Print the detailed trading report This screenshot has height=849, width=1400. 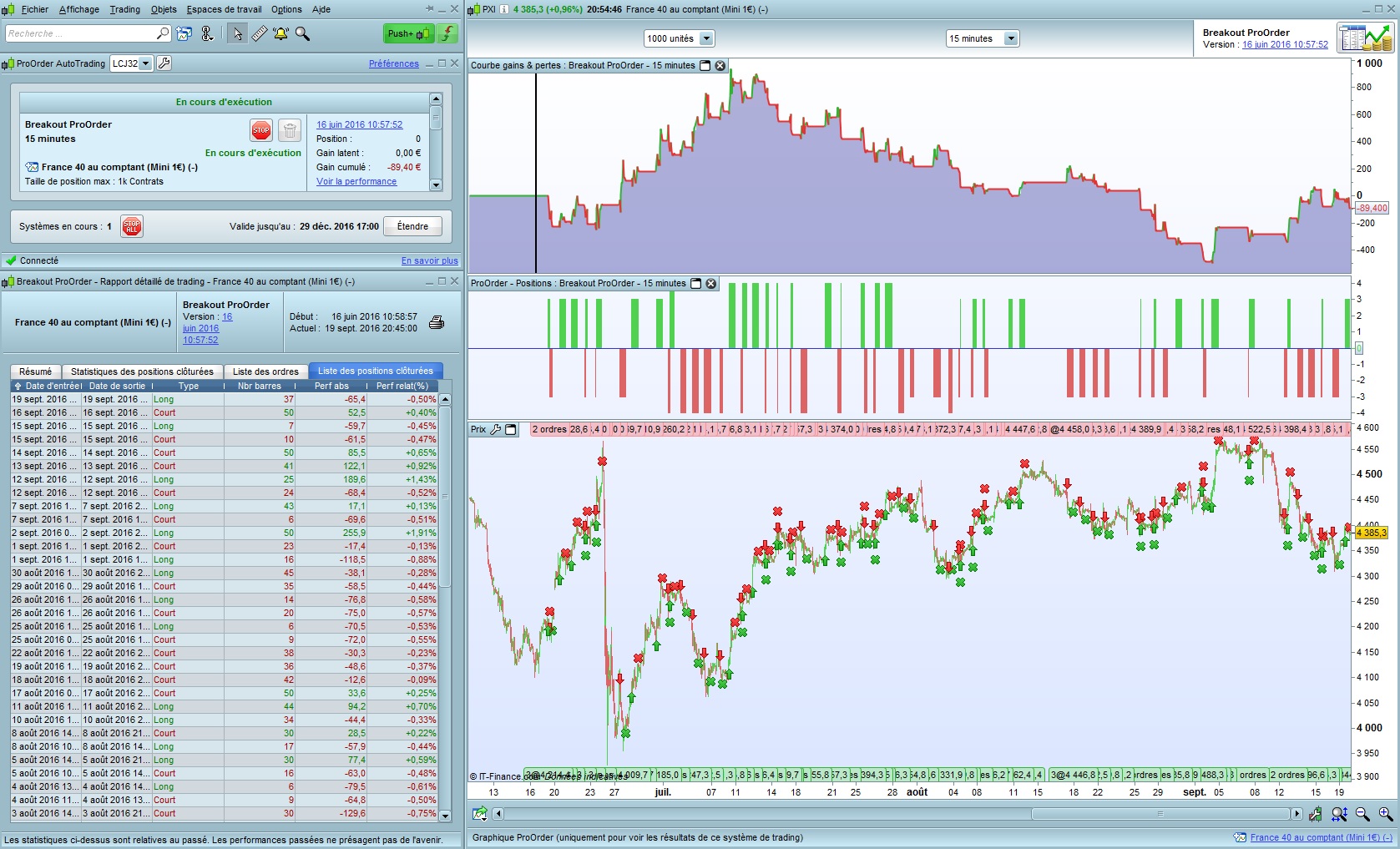(x=436, y=322)
